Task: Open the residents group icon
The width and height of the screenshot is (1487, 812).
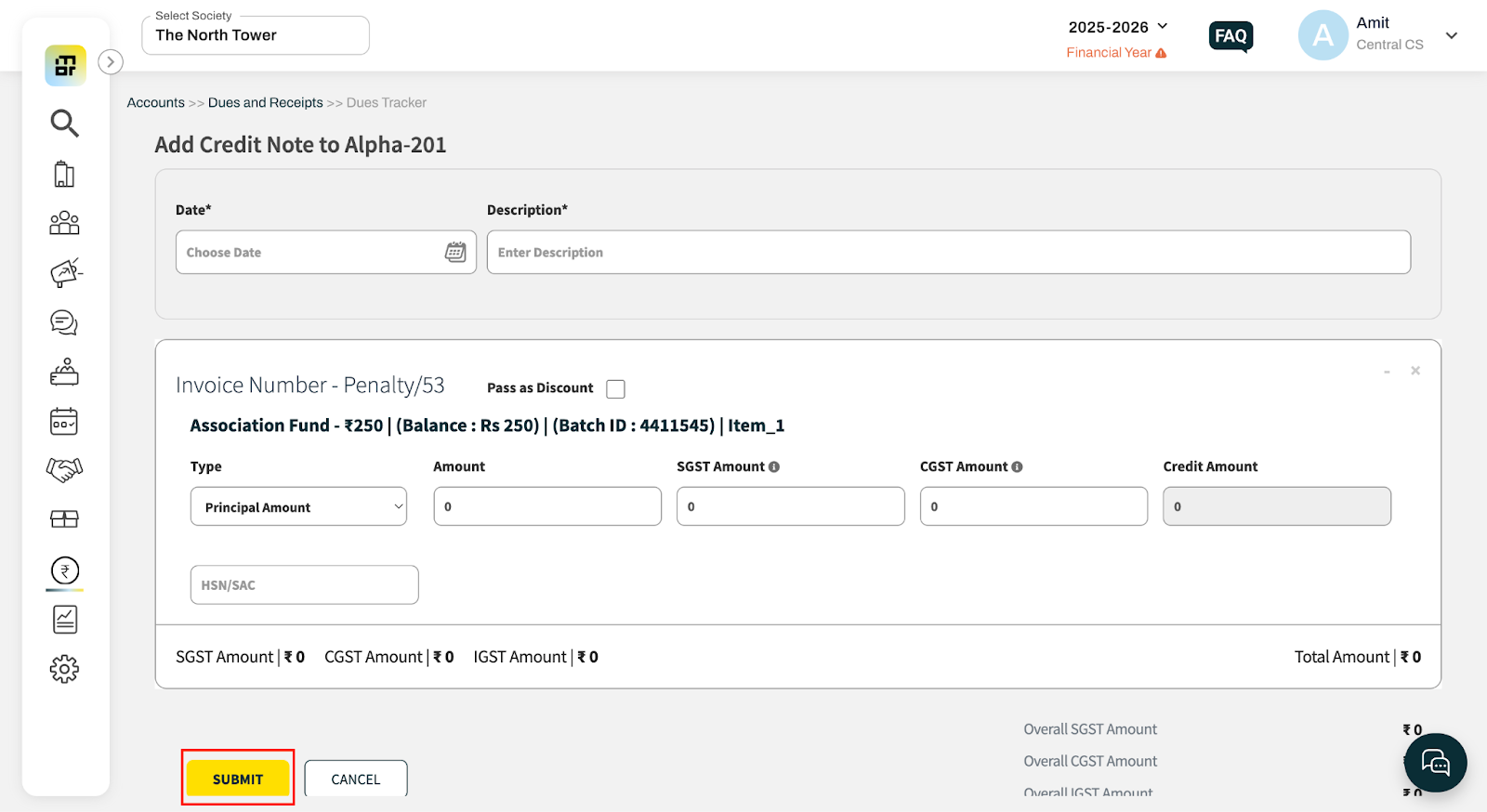Action: pyautogui.click(x=64, y=223)
